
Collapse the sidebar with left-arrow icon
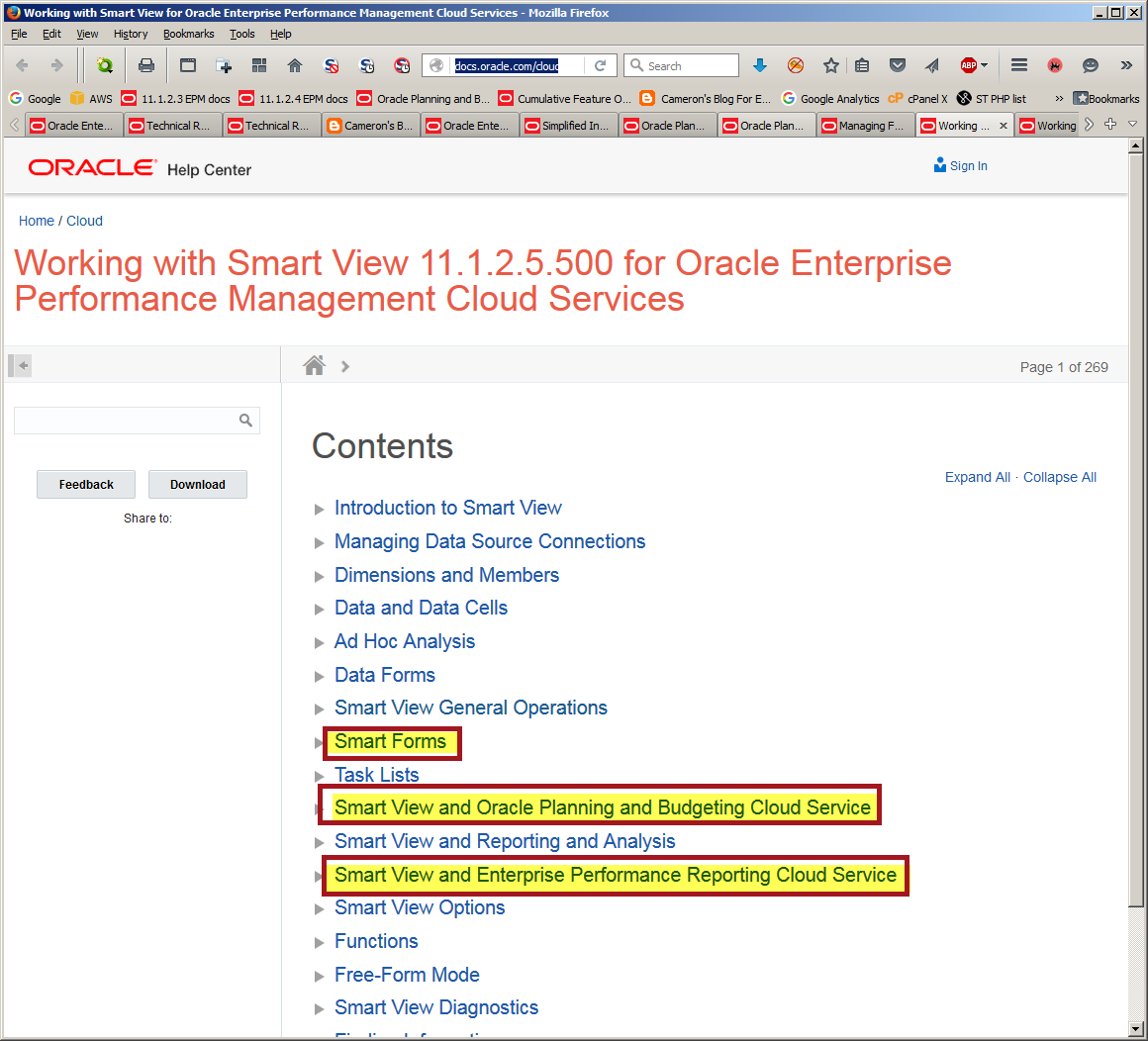point(21,365)
